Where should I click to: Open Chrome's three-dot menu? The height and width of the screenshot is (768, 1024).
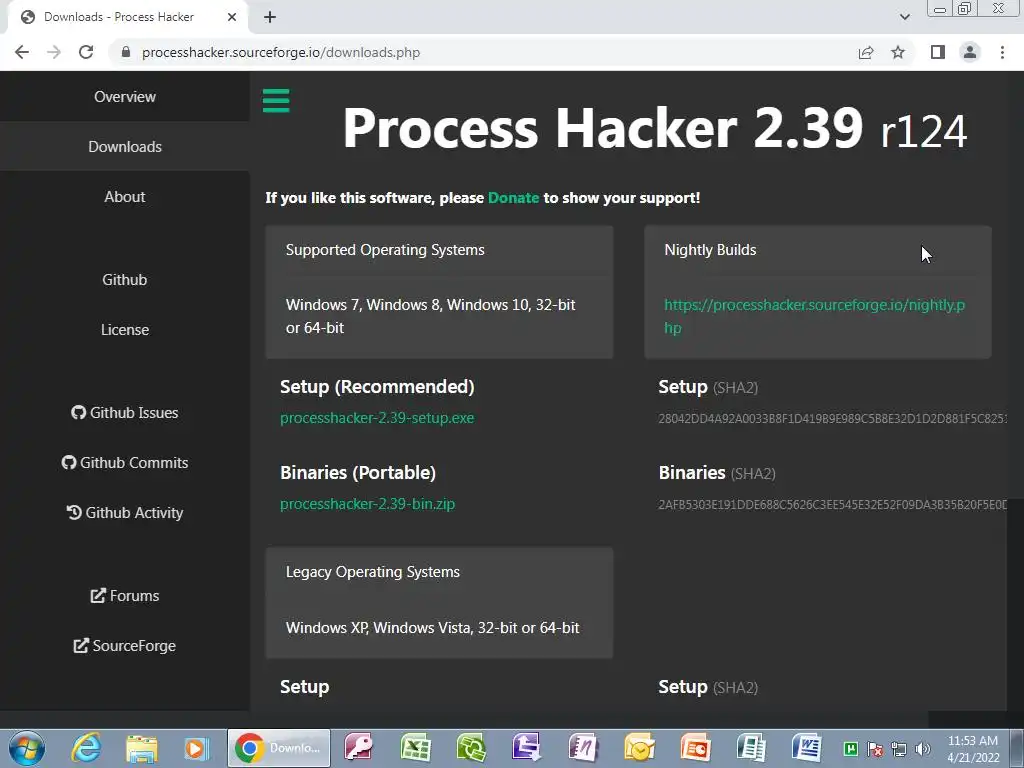[x=1002, y=52]
